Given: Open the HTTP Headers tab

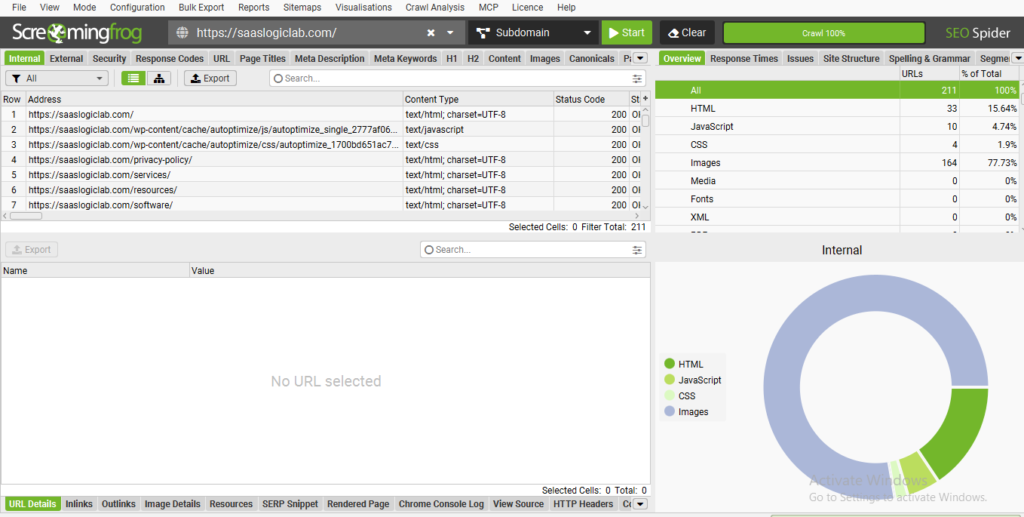Looking at the screenshot, I should pos(583,504).
